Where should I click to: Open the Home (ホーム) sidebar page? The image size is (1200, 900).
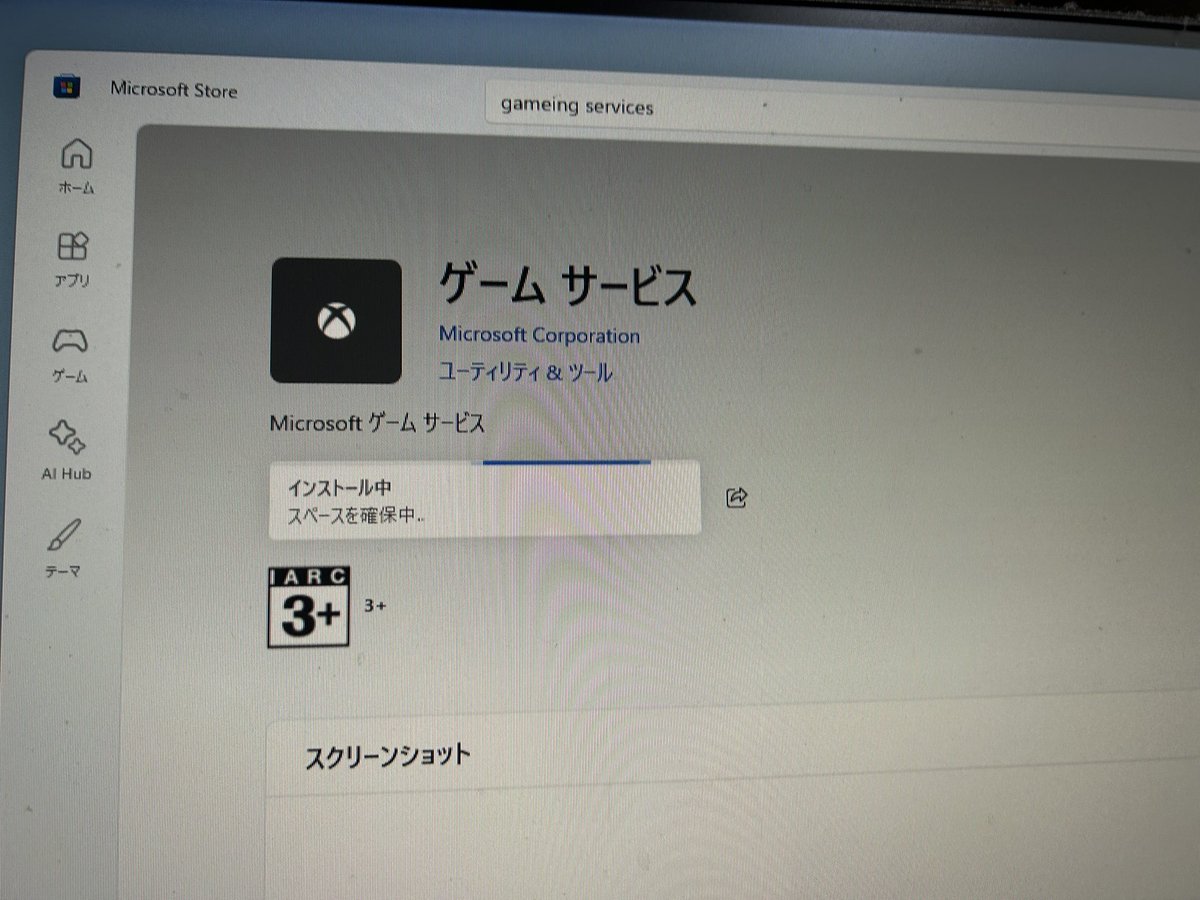[x=77, y=166]
